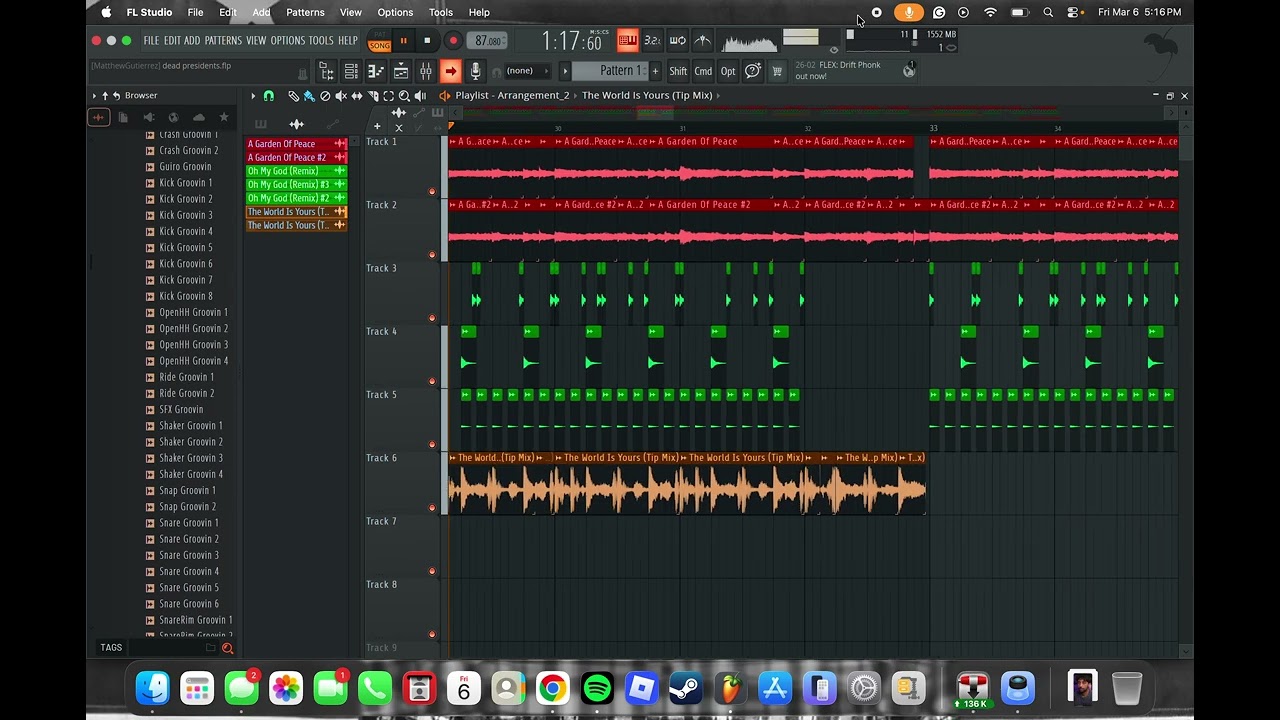Select the Slip tool in playlist toolbar
This screenshot has height=720, width=1280.
tap(356, 96)
